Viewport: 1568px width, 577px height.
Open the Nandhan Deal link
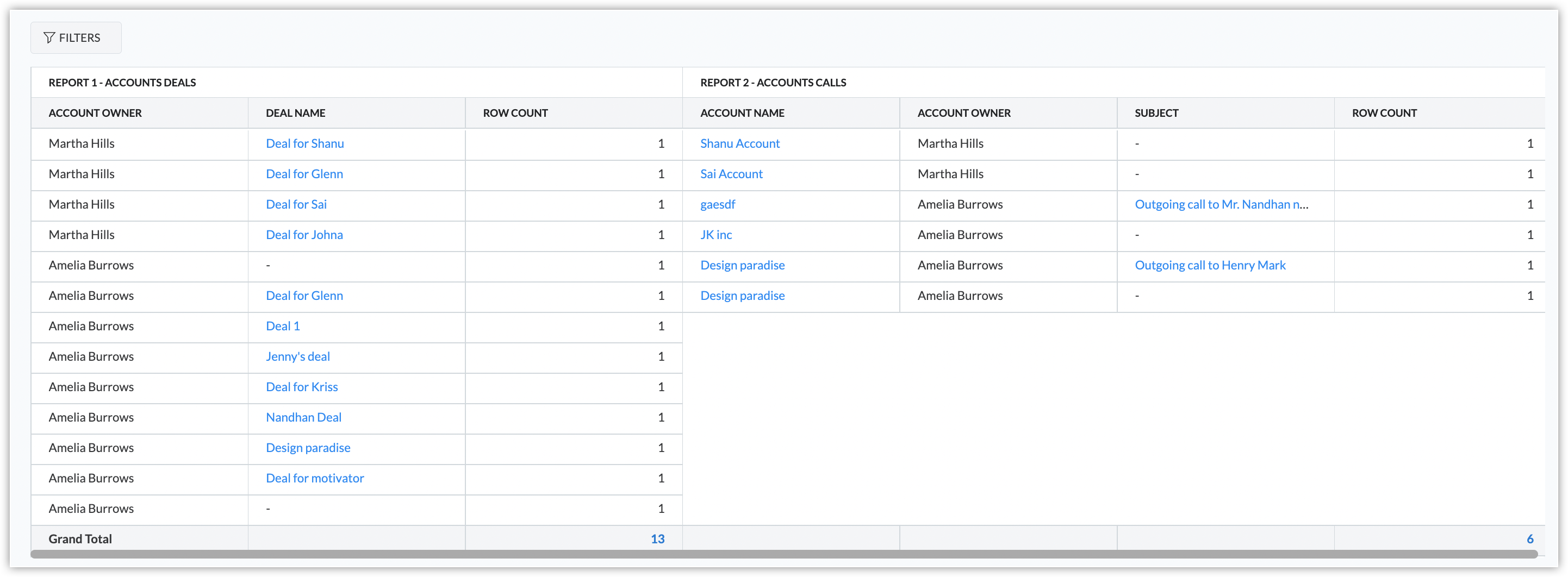303,417
